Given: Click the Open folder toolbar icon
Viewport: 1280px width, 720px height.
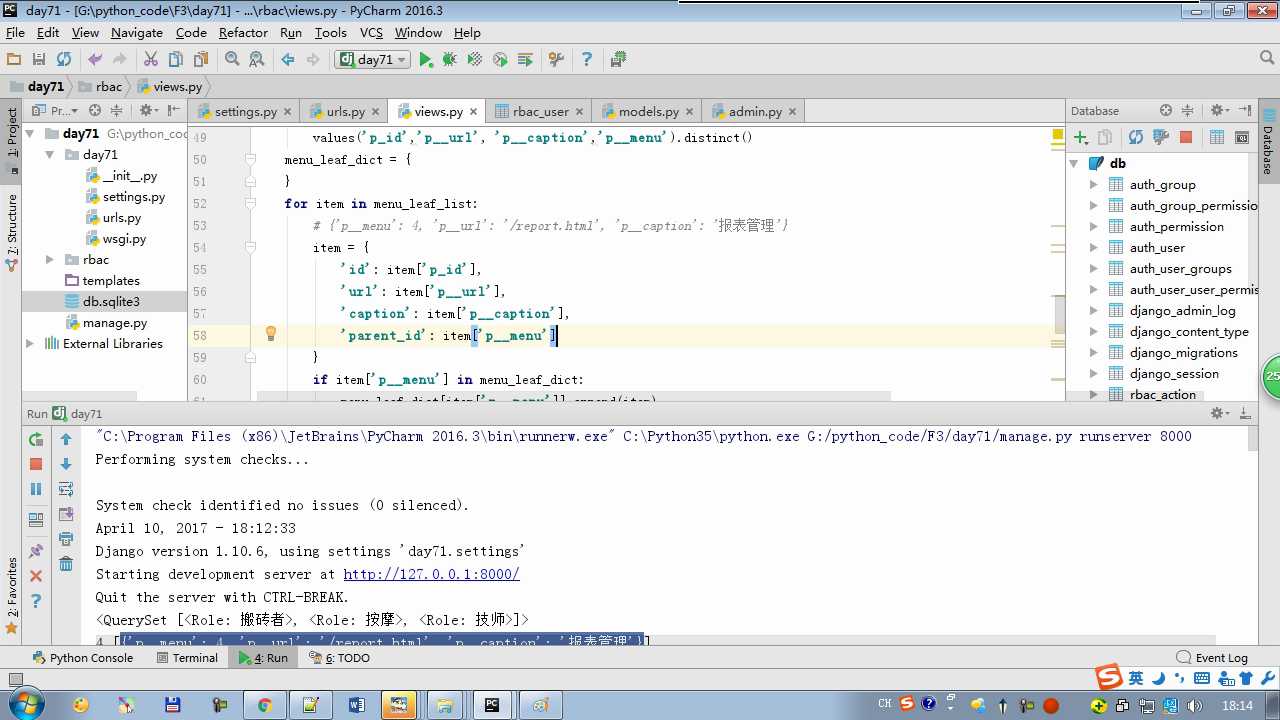Looking at the screenshot, I should point(14,60).
